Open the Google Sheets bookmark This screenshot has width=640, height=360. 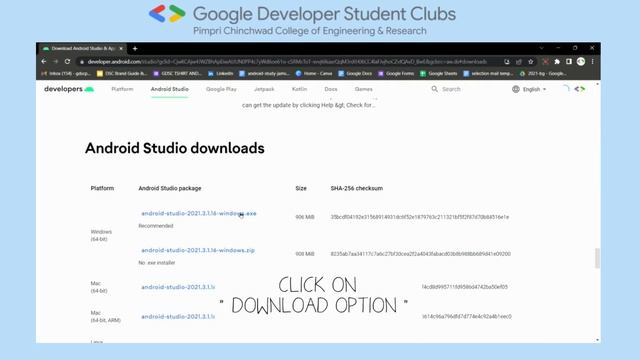tap(439, 73)
